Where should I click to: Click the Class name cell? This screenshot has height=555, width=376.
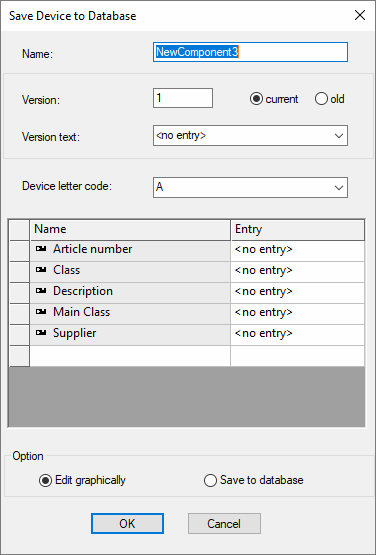pos(130,272)
